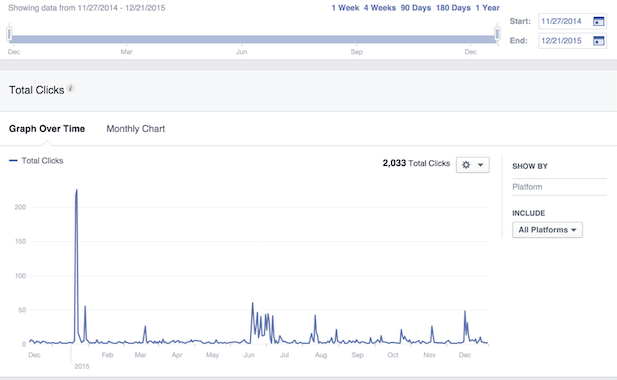Select the 1 Year range link

487,7
